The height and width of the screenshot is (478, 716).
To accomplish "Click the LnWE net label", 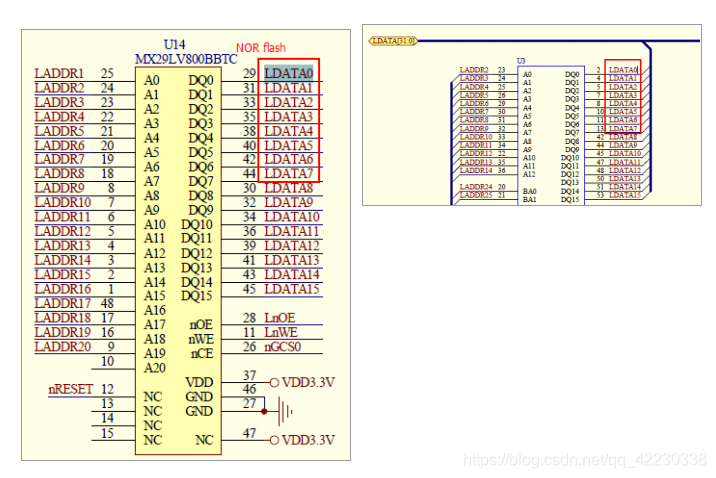I will pos(281,332).
